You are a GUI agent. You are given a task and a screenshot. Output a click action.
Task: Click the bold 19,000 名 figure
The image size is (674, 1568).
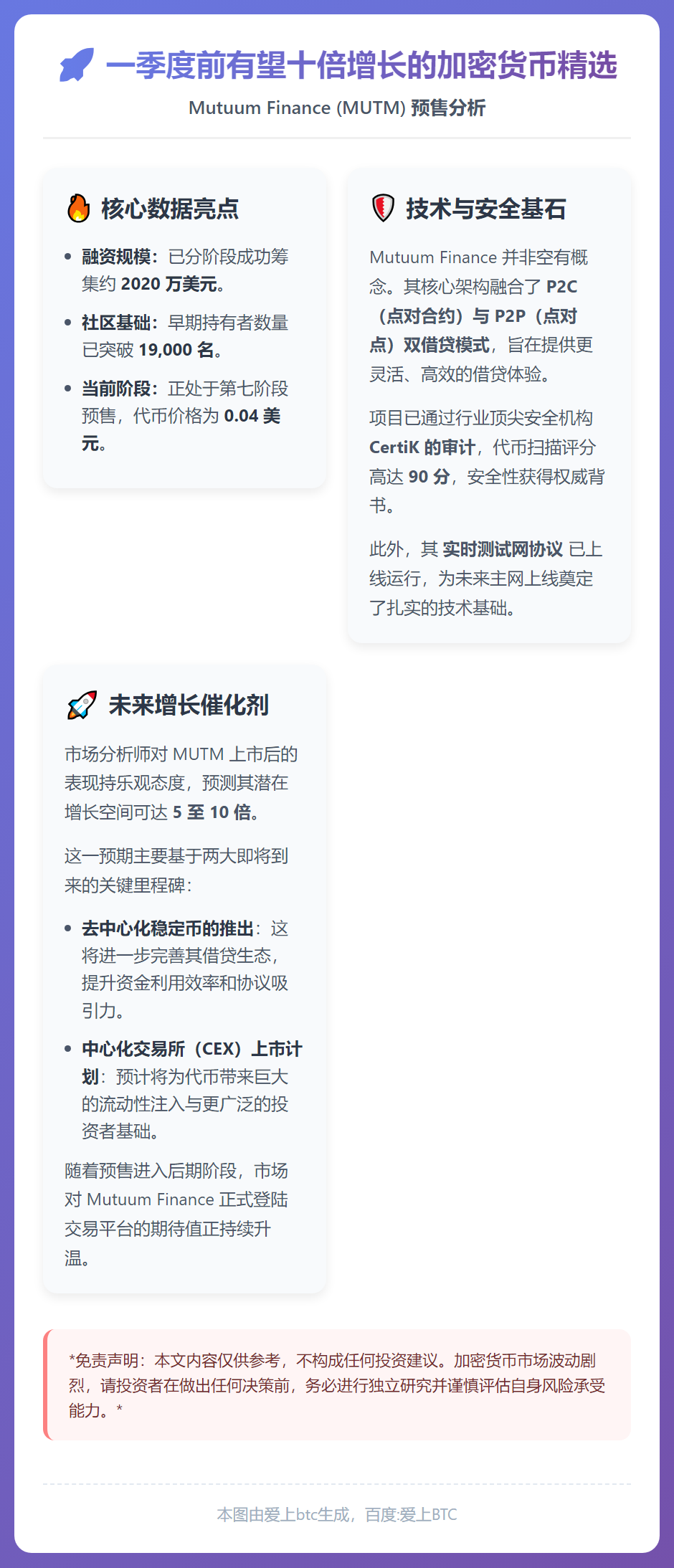pos(176,350)
